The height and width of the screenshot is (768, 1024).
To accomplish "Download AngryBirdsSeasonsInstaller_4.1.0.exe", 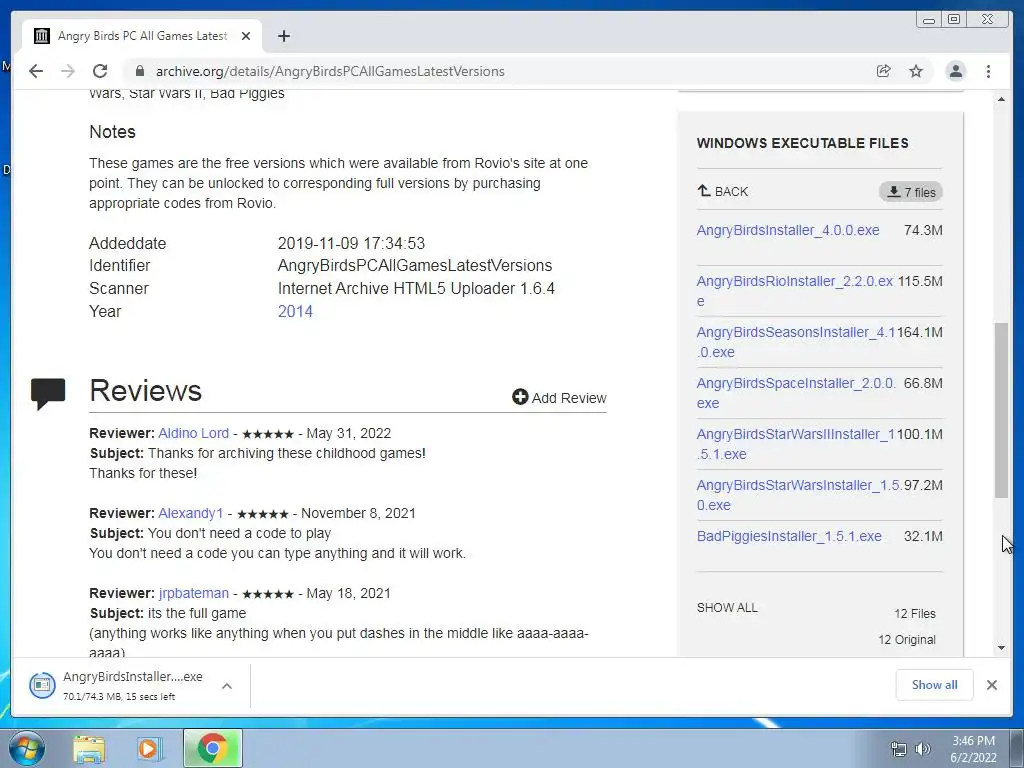I will point(795,342).
